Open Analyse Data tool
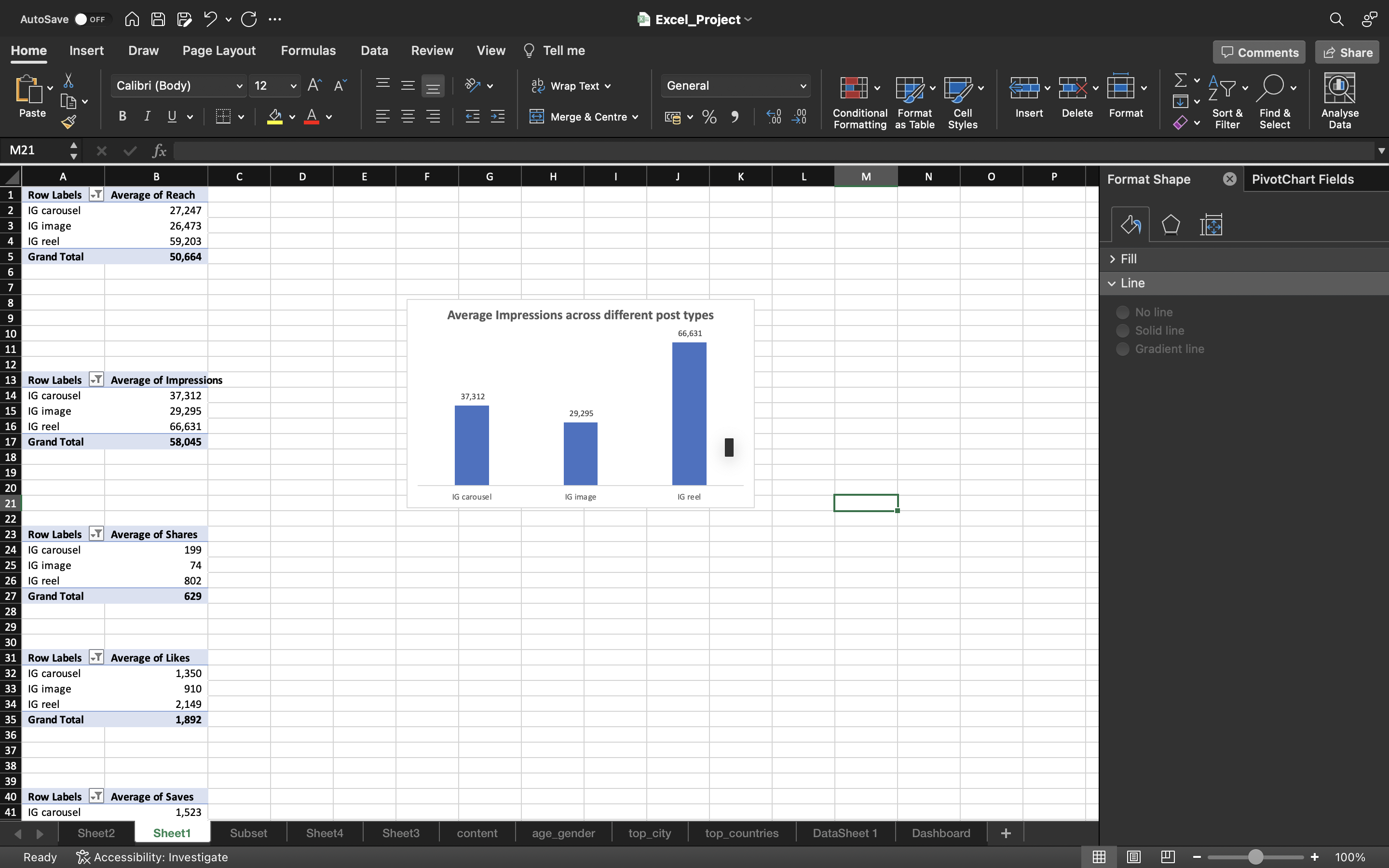Viewport: 1389px width, 868px height. pyautogui.click(x=1340, y=100)
